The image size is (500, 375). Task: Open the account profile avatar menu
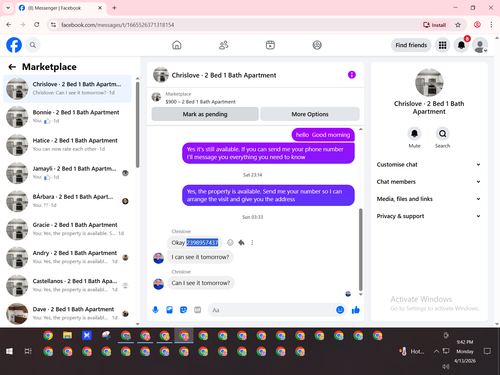[480, 45]
